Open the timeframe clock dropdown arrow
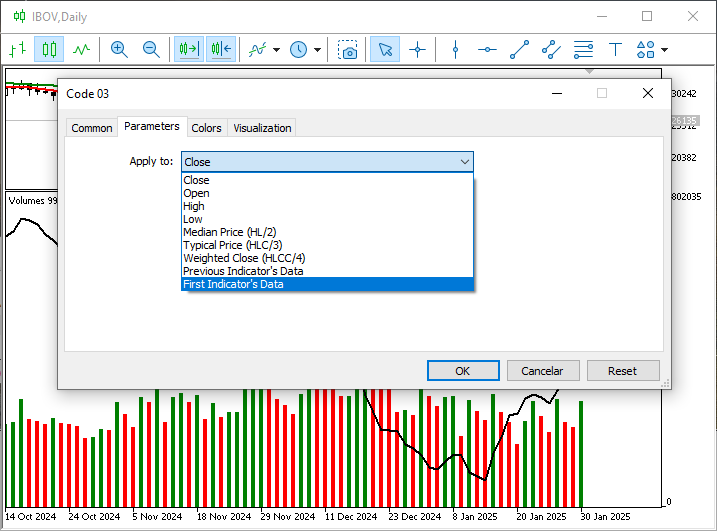The height and width of the screenshot is (531, 717). (x=318, y=49)
